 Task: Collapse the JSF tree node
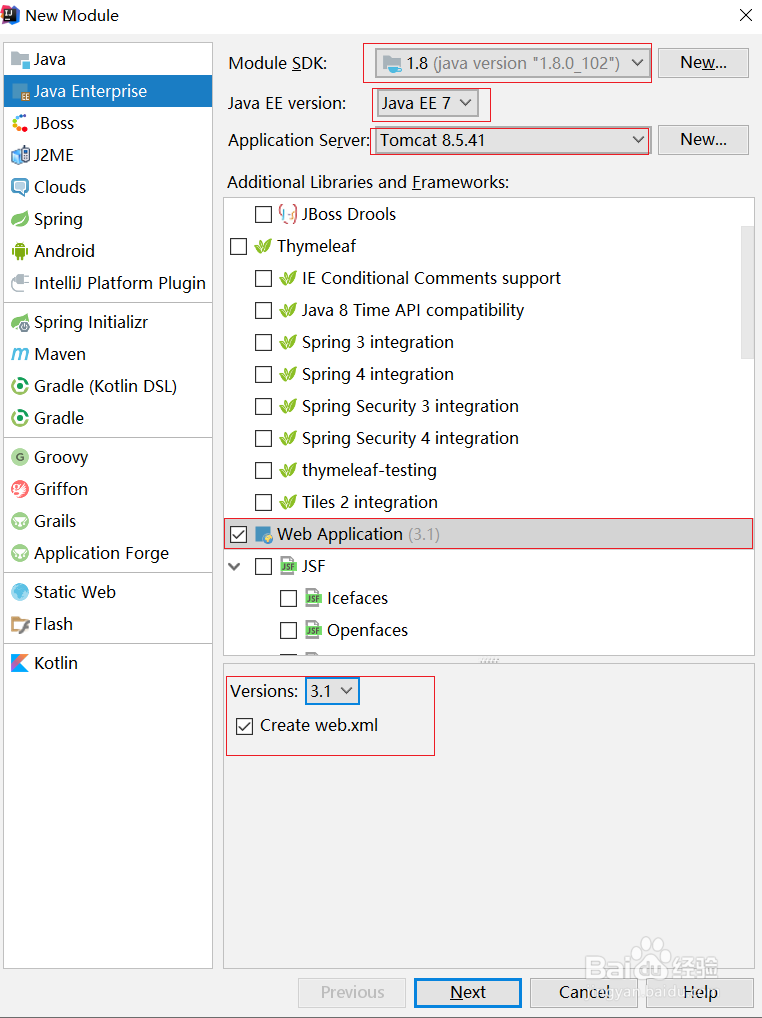235,566
